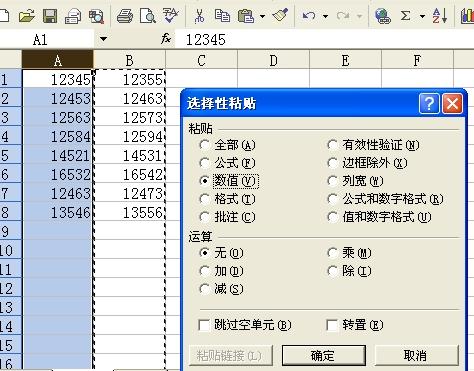Click cell containing 12355

129,79
